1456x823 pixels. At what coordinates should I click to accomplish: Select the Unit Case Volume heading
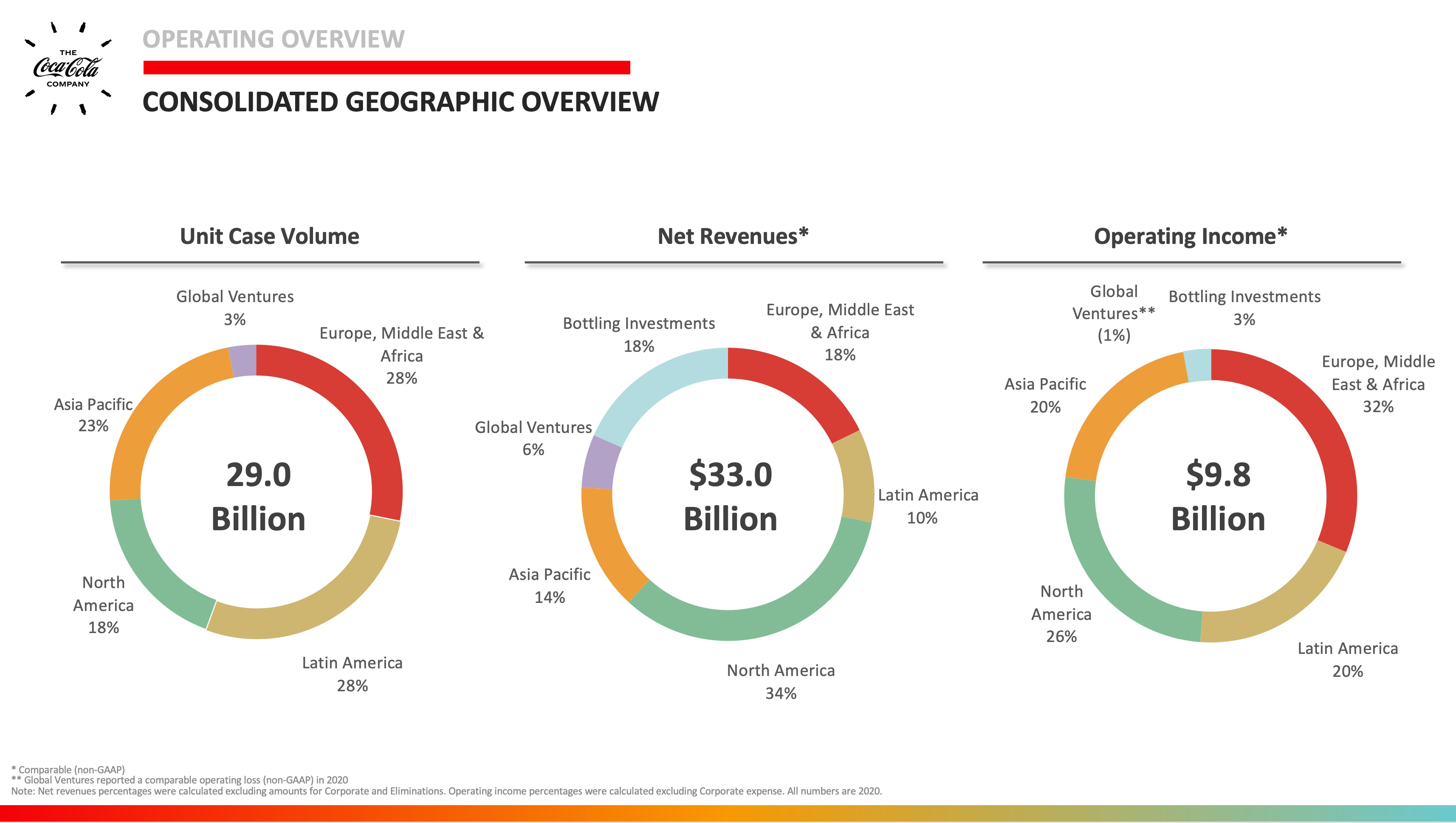(x=270, y=236)
